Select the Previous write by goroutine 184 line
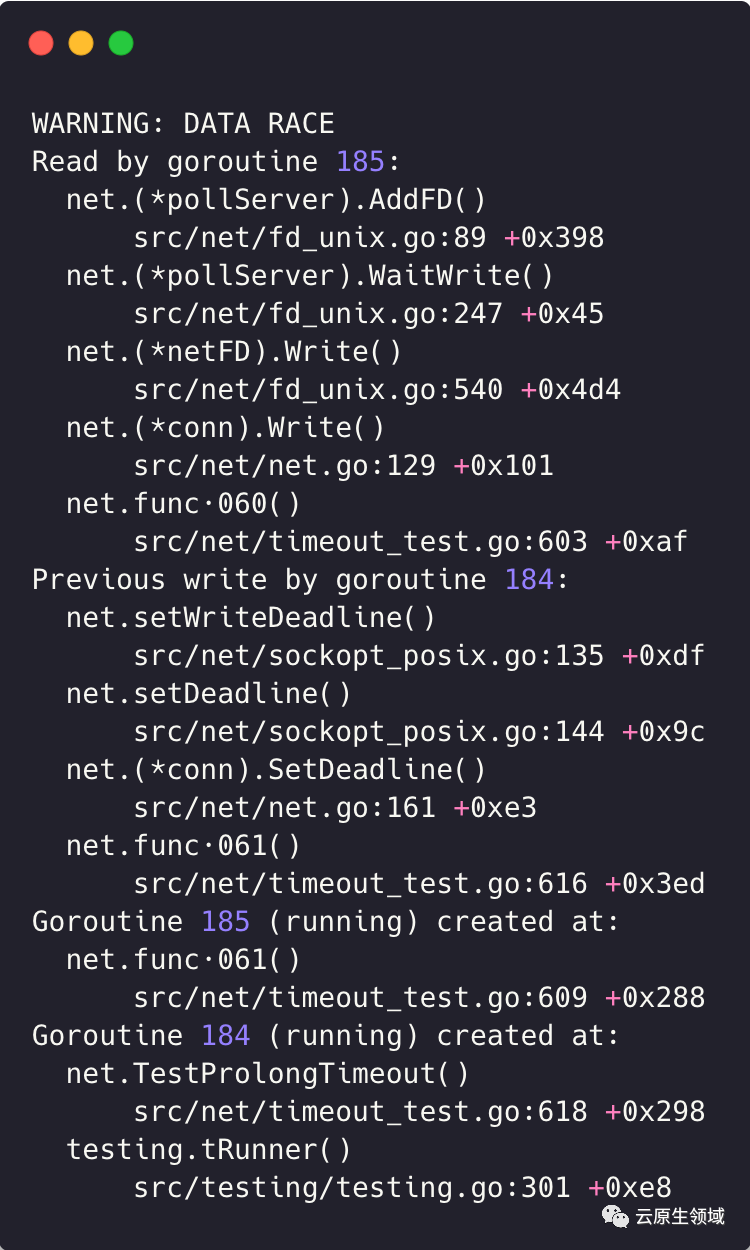Viewport: 750px width, 1250px height. (x=300, y=580)
